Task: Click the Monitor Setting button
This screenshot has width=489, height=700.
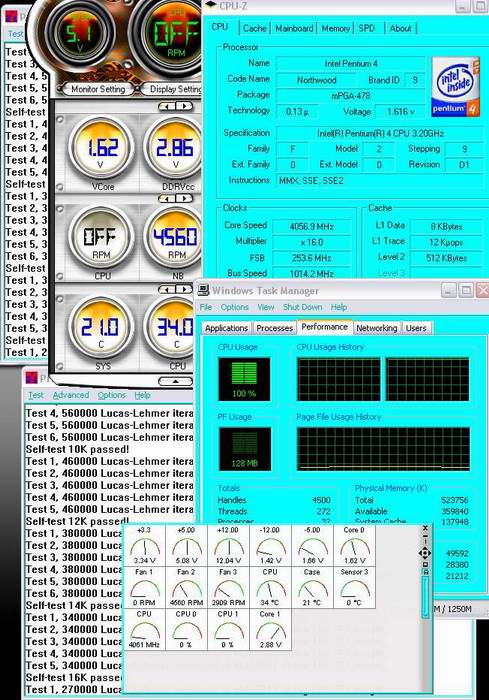Action: coord(98,89)
